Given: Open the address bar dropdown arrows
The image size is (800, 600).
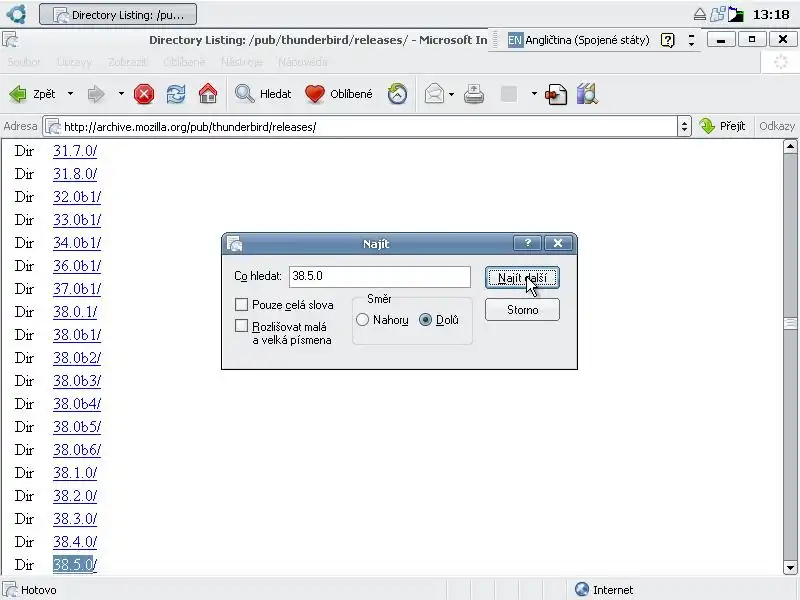Looking at the screenshot, I should click(x=684, y=126).
